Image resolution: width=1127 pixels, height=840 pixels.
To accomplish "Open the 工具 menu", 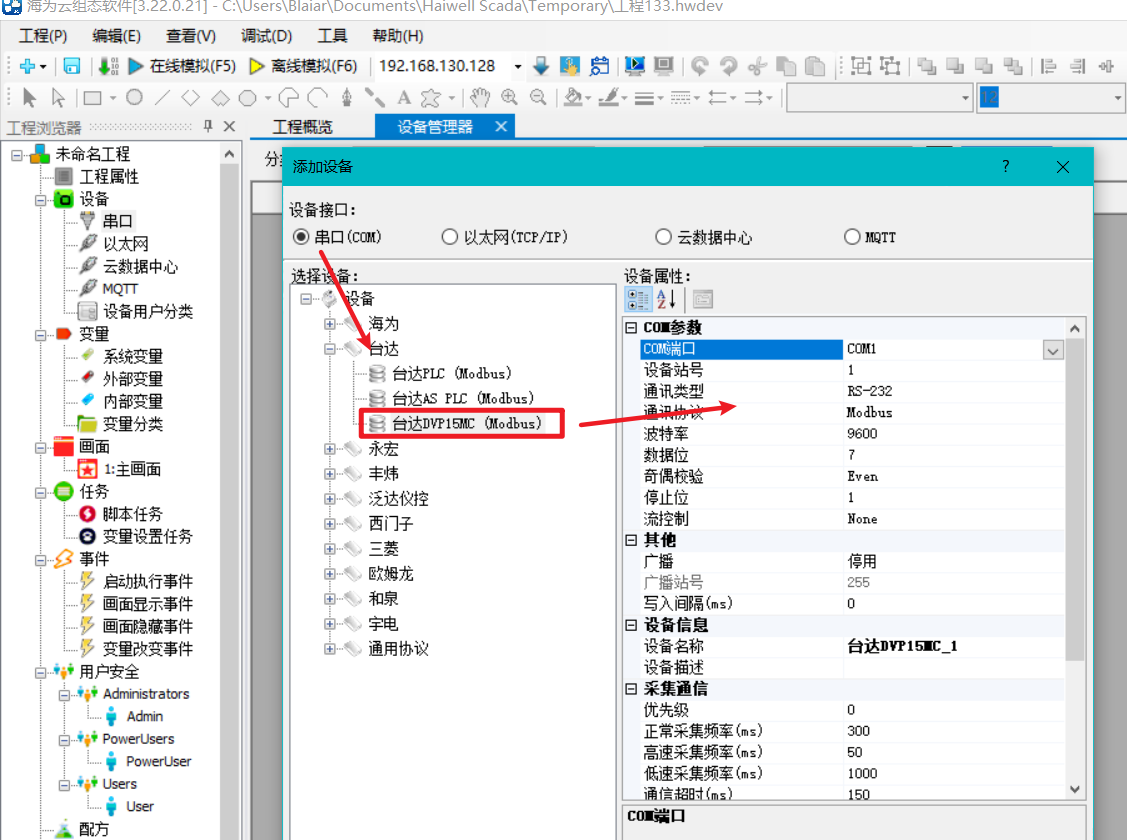I will 332,36.
